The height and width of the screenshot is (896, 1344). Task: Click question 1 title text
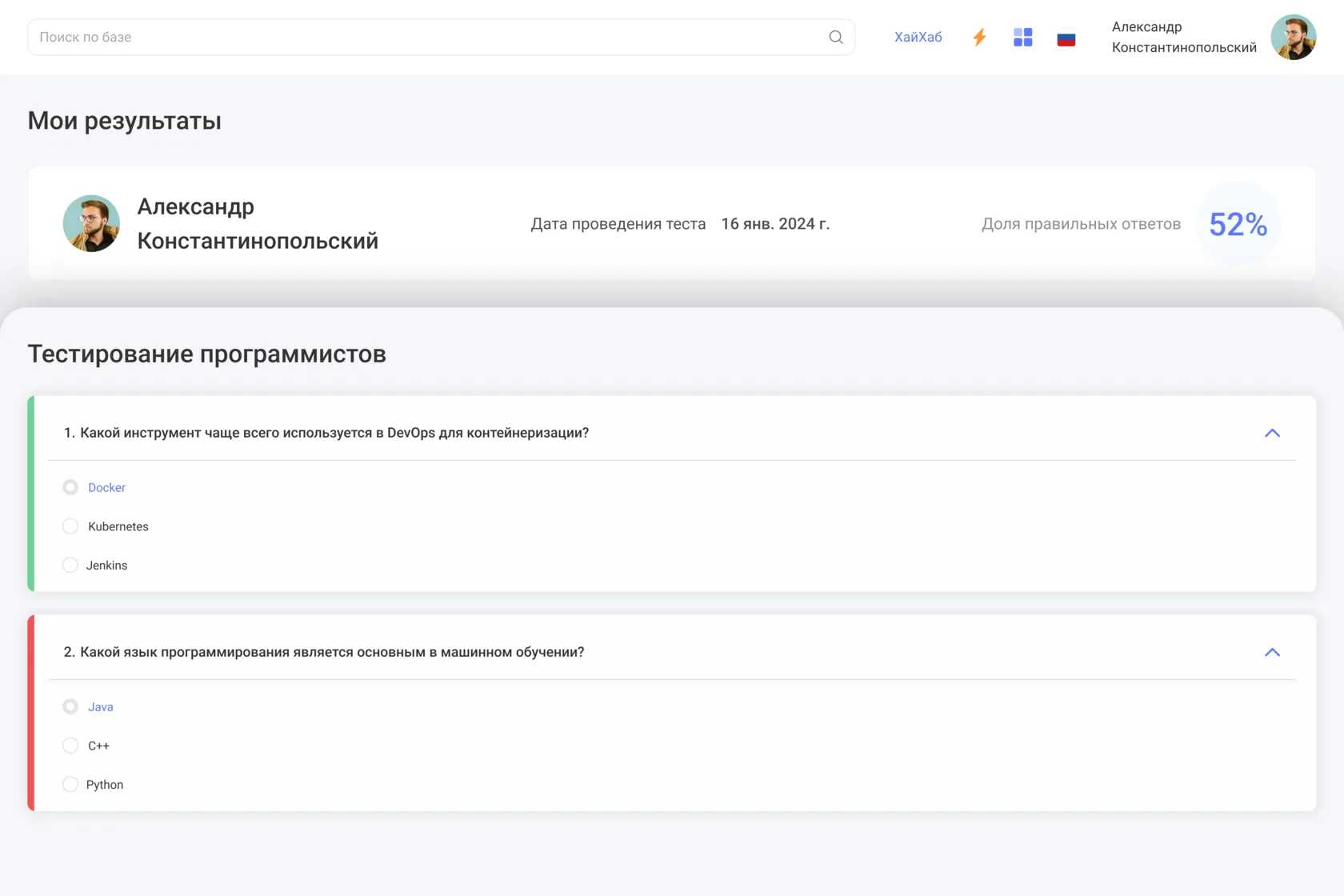point(326,433)
